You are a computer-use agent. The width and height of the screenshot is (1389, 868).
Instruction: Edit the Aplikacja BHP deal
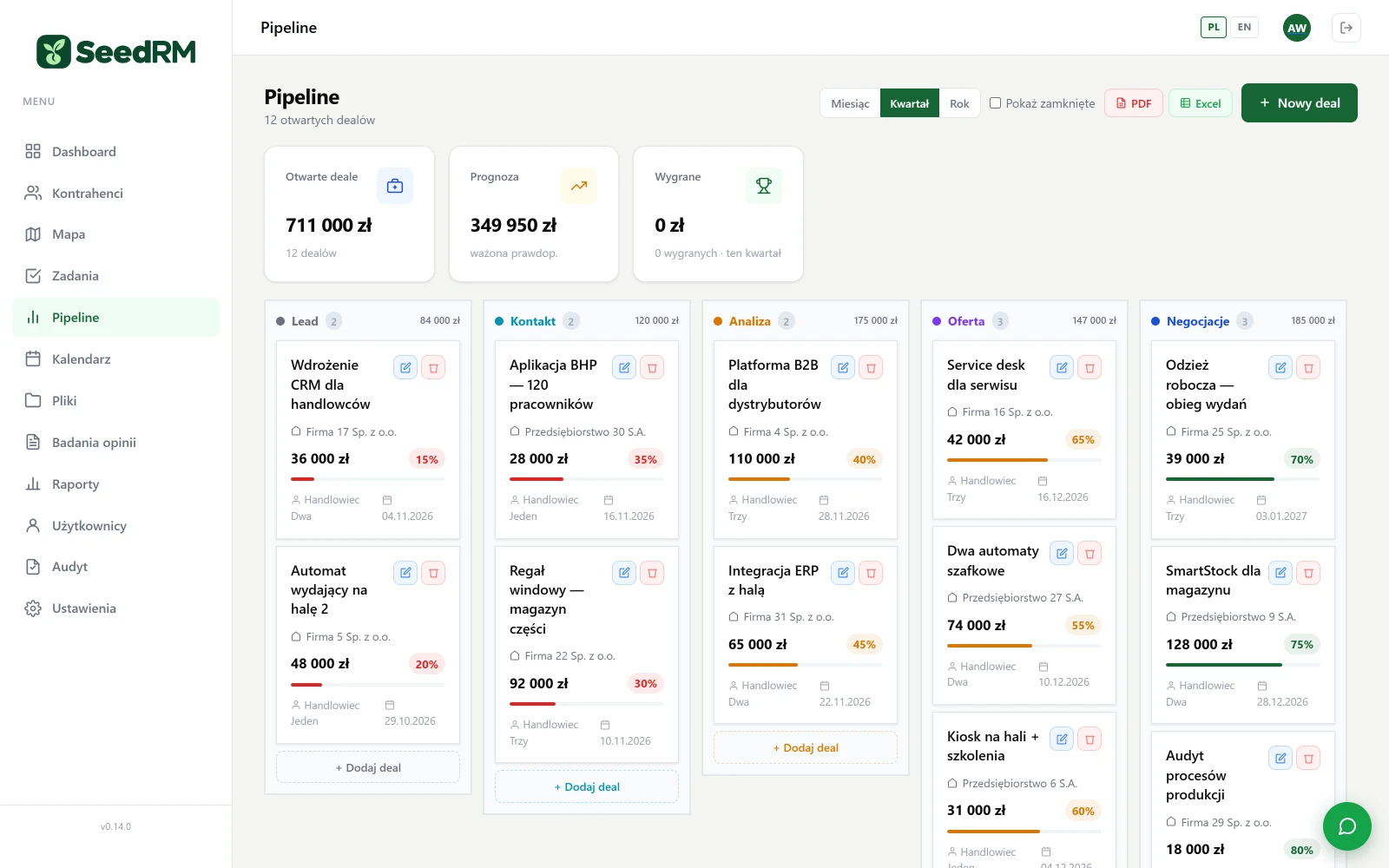pos(624,367)
